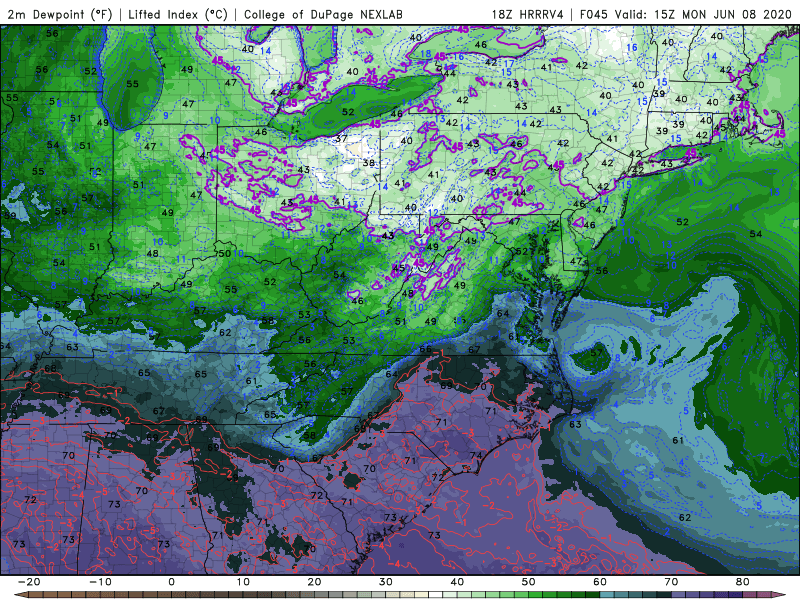Viewport: 800px width, 600px height.
Task: Click the "F045" forecast hour label
Action: (x=595, y=14)
